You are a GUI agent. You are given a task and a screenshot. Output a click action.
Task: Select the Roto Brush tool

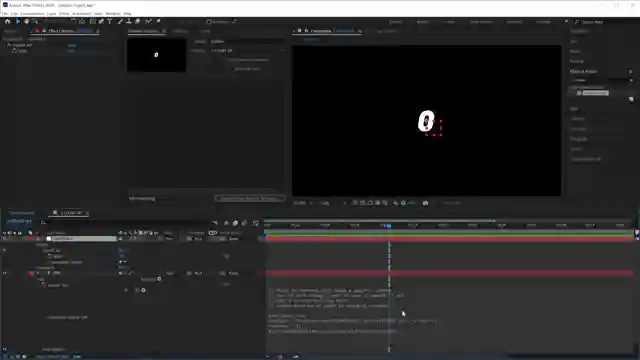click(x=149, y=22)
